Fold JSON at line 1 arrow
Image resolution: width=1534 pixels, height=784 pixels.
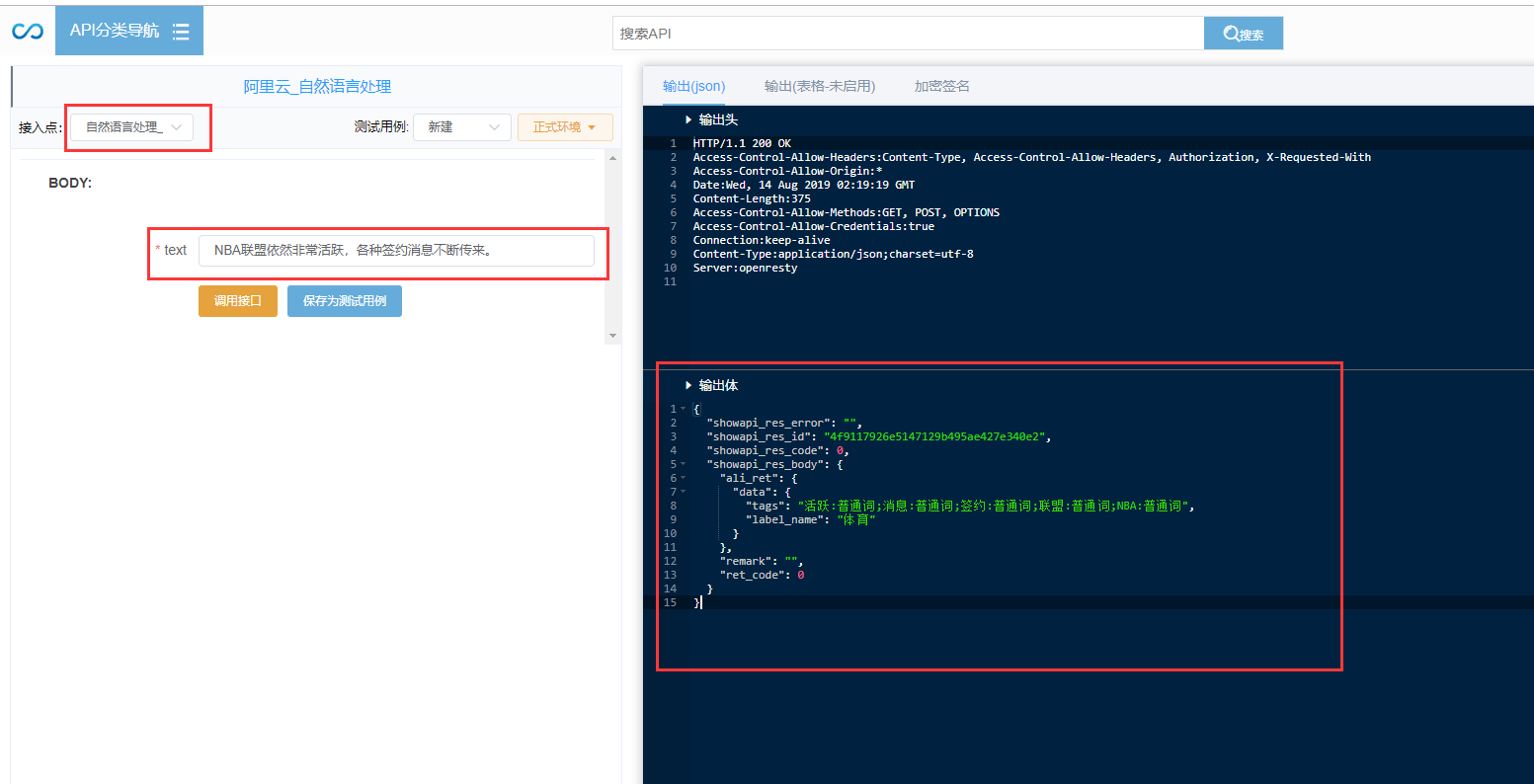pos(683,409)
